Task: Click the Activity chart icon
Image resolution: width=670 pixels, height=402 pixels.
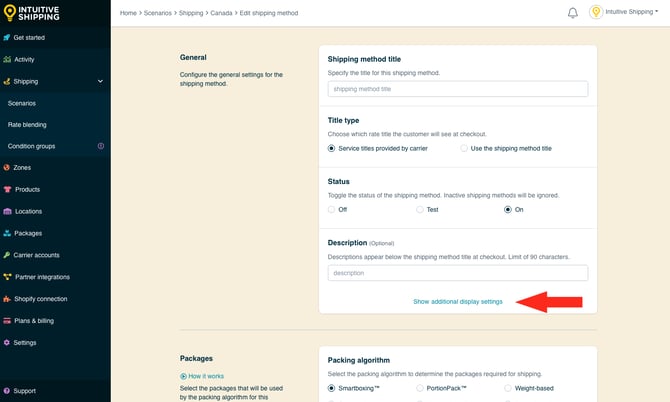Action: (7, 59)
